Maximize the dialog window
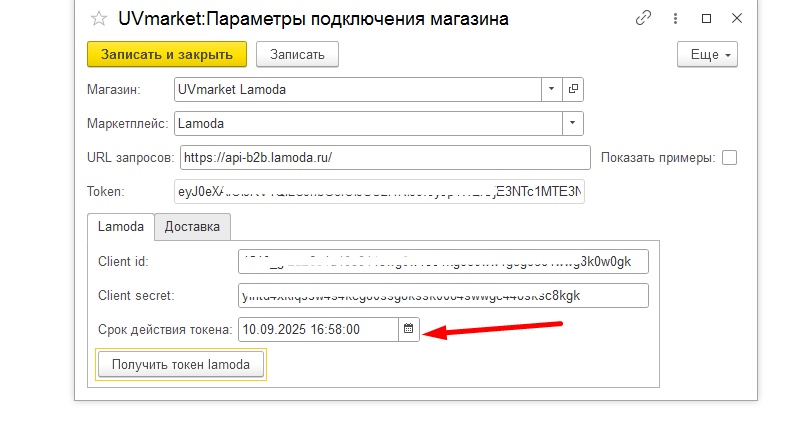Viewport: 806px width, 448px height. point(707,18)
